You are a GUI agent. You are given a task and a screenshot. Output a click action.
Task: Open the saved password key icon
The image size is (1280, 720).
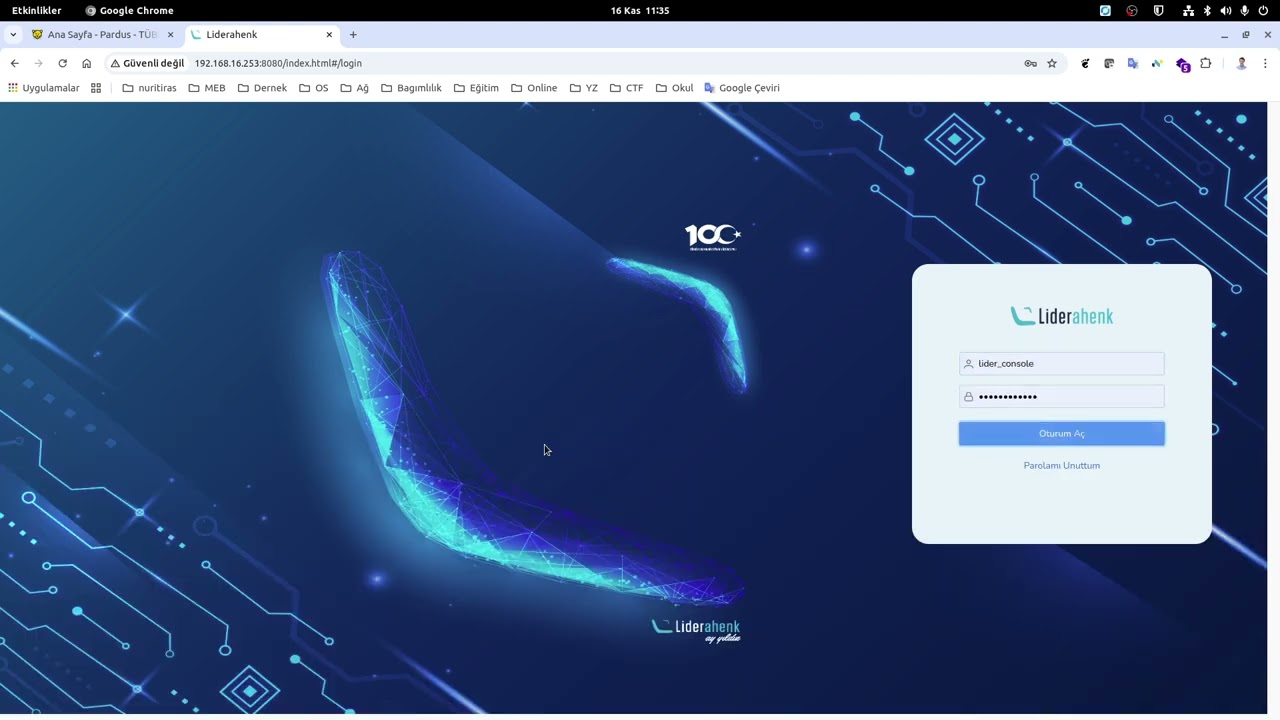coord(1030,63)
